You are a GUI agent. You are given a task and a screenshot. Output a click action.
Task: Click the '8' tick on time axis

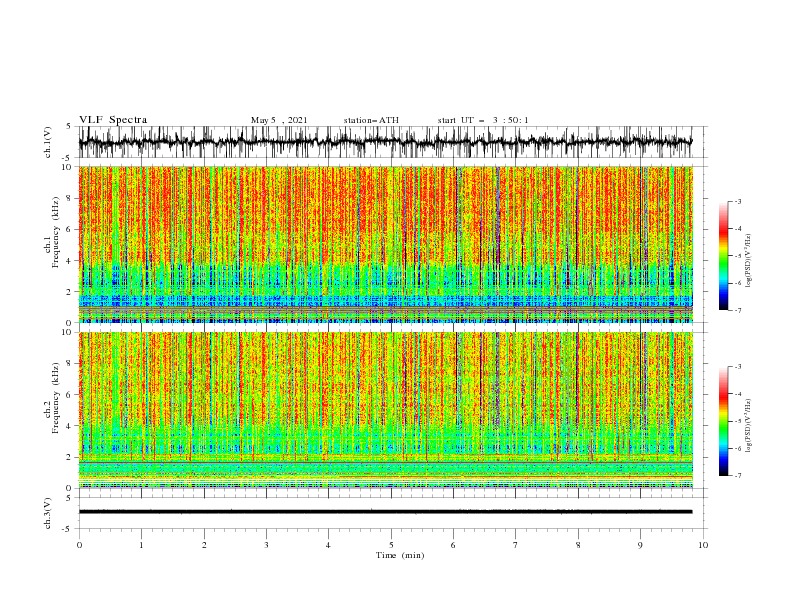[x=578, y=545]
